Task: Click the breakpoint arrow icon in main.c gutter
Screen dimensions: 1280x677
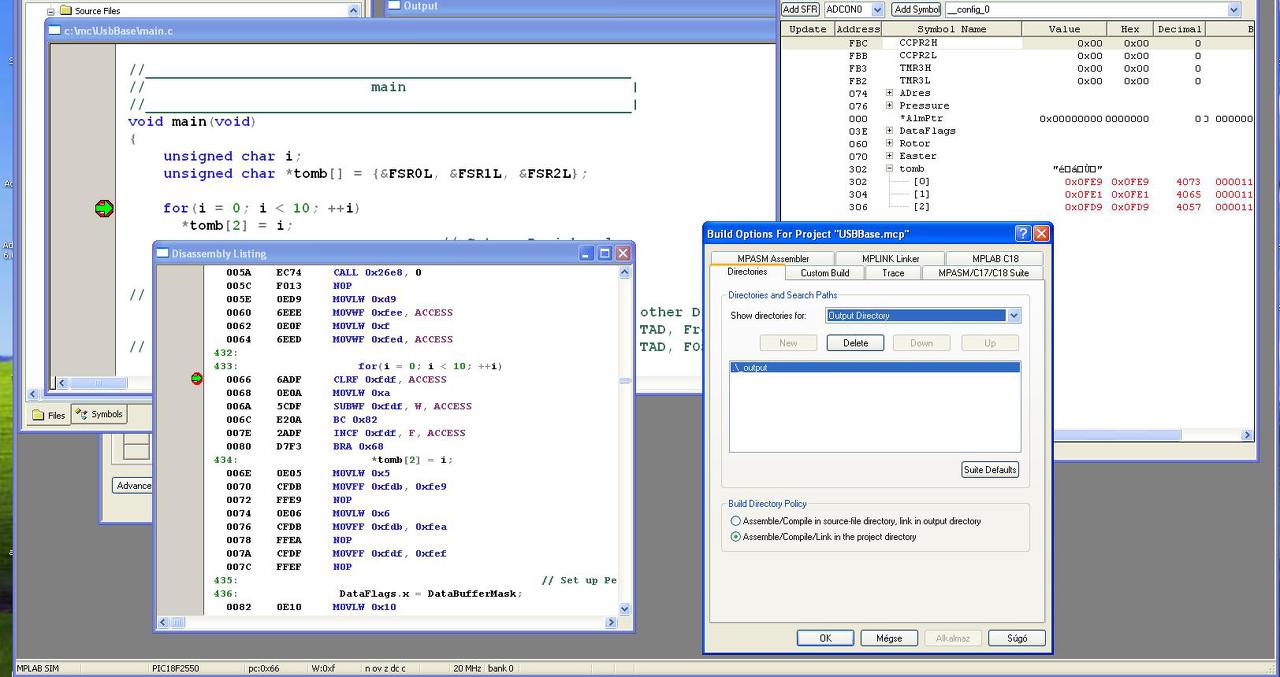Action: point(104,208)
